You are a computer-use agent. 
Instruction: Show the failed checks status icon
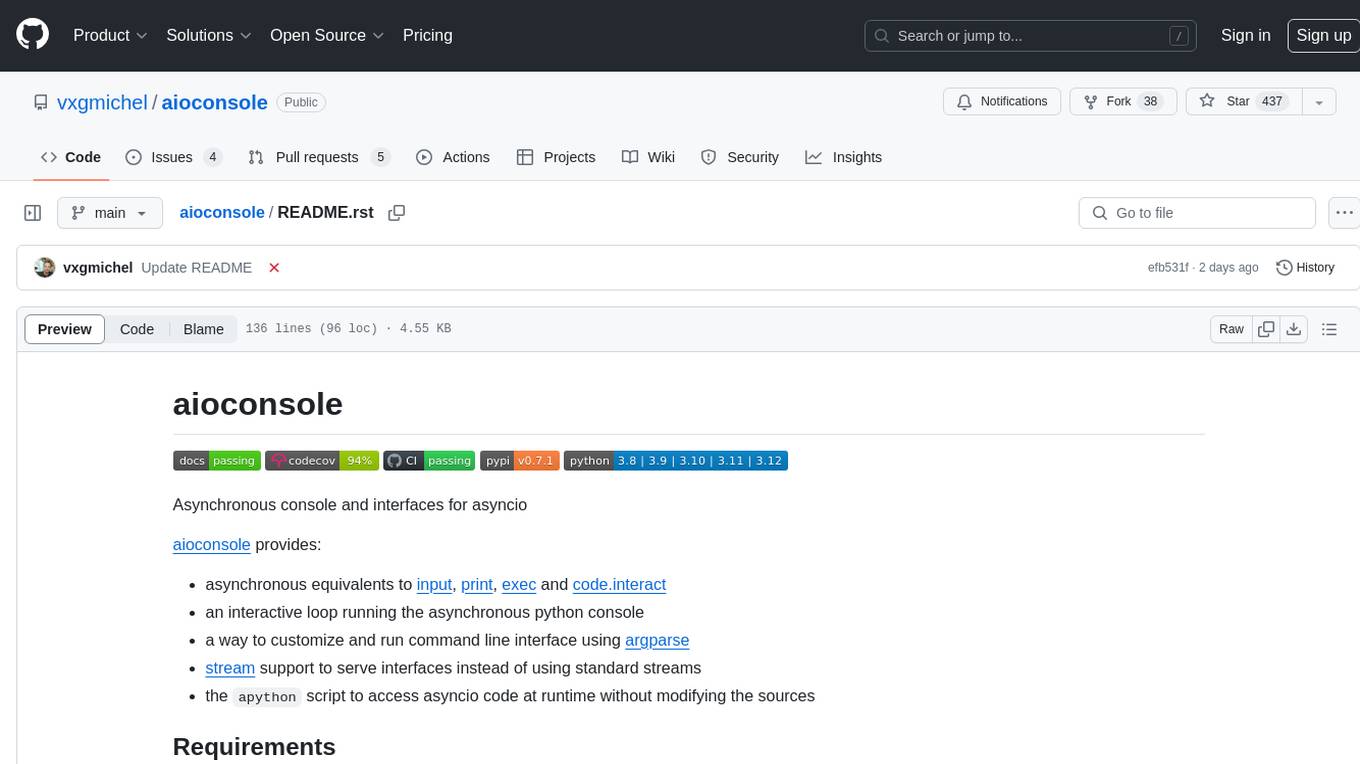click(274, 268)
